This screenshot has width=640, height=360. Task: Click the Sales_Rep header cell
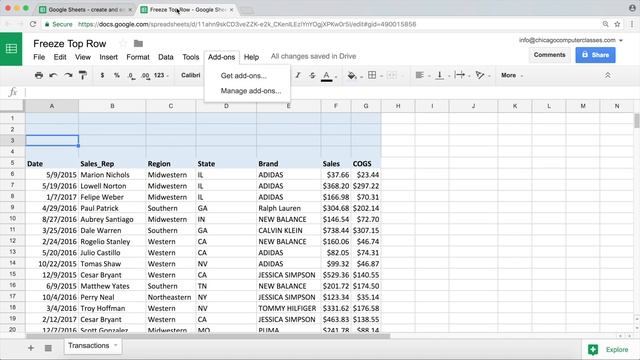pos(112,163)
